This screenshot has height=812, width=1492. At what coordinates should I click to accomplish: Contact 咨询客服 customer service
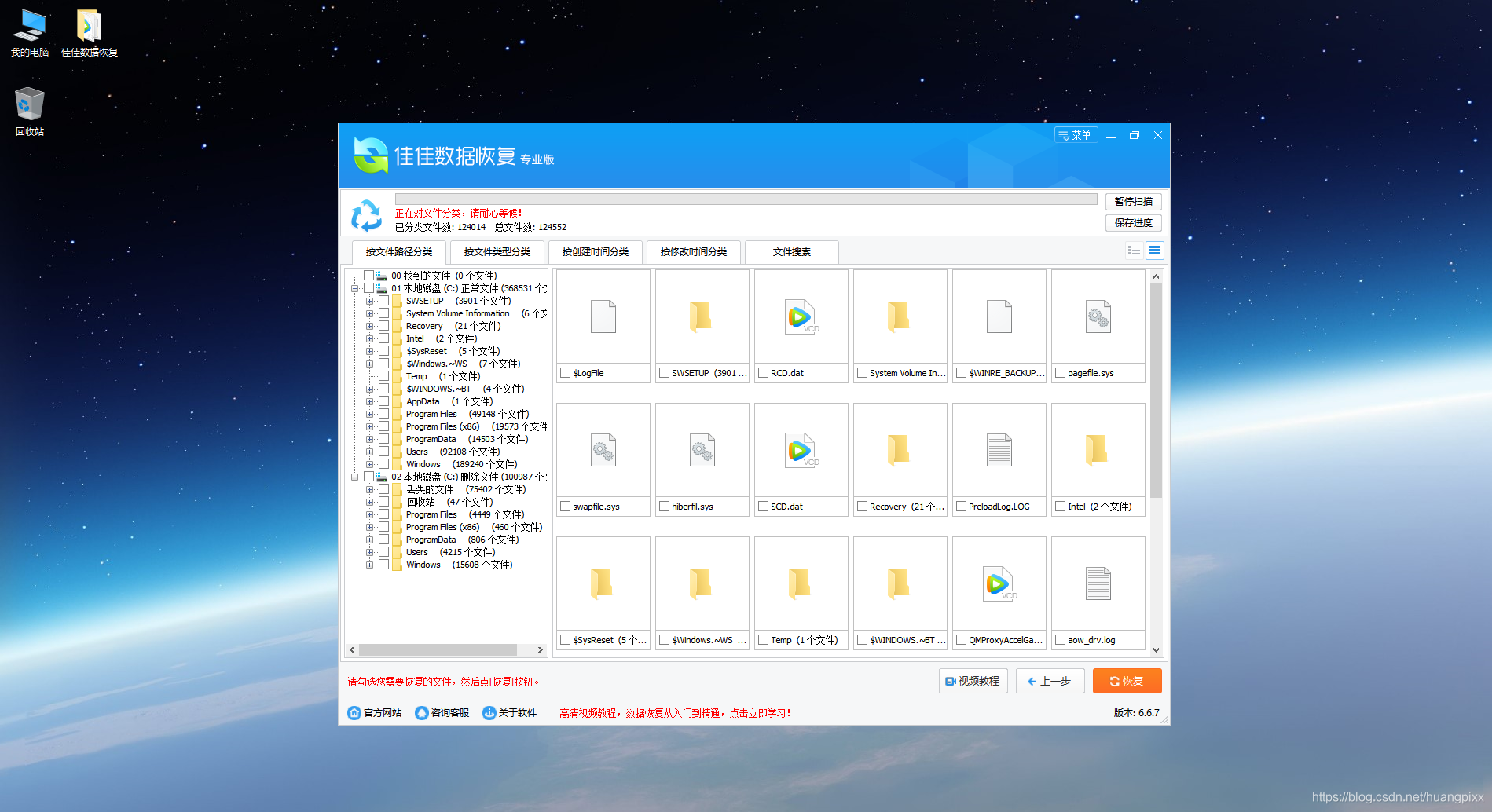click(441, 712)
